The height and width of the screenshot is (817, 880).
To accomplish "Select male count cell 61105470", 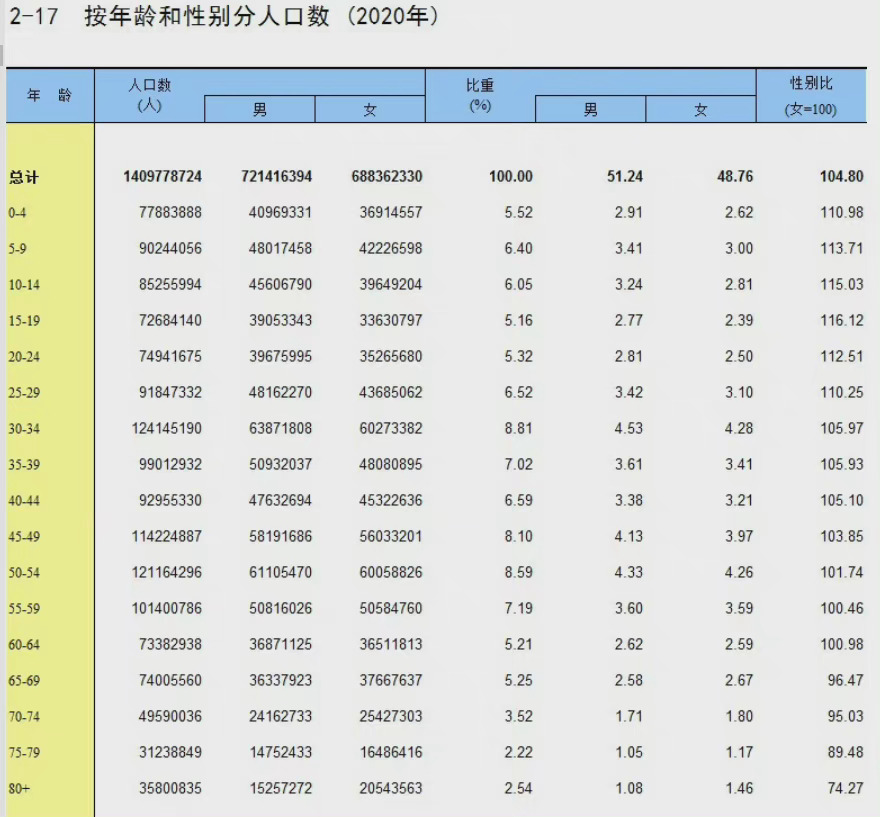I will 280,572.
